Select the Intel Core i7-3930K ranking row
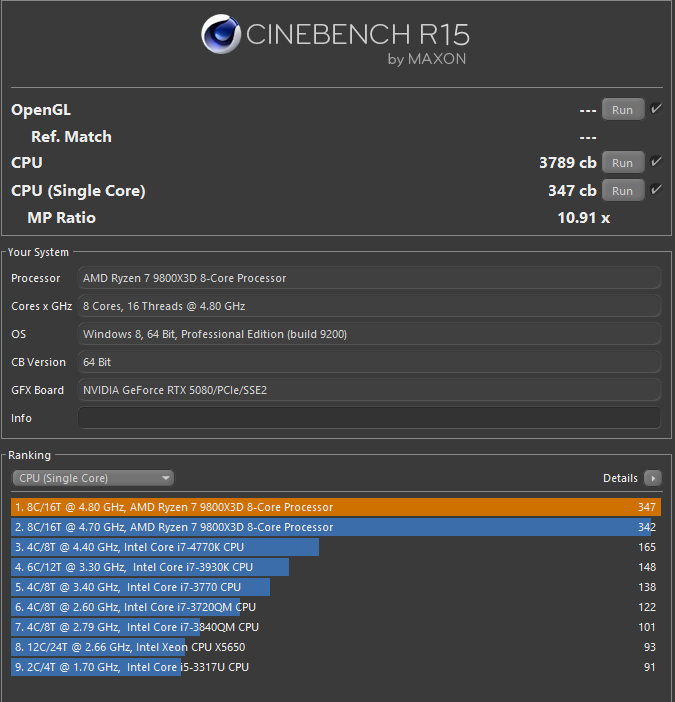675x702 pixels. [336, 567]
